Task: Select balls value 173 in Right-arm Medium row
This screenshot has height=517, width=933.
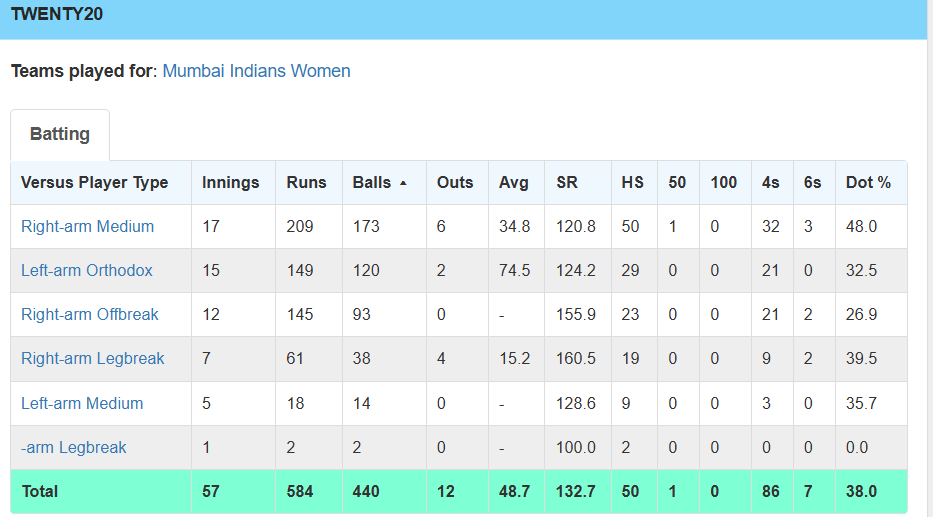Action: click(366, 227)
